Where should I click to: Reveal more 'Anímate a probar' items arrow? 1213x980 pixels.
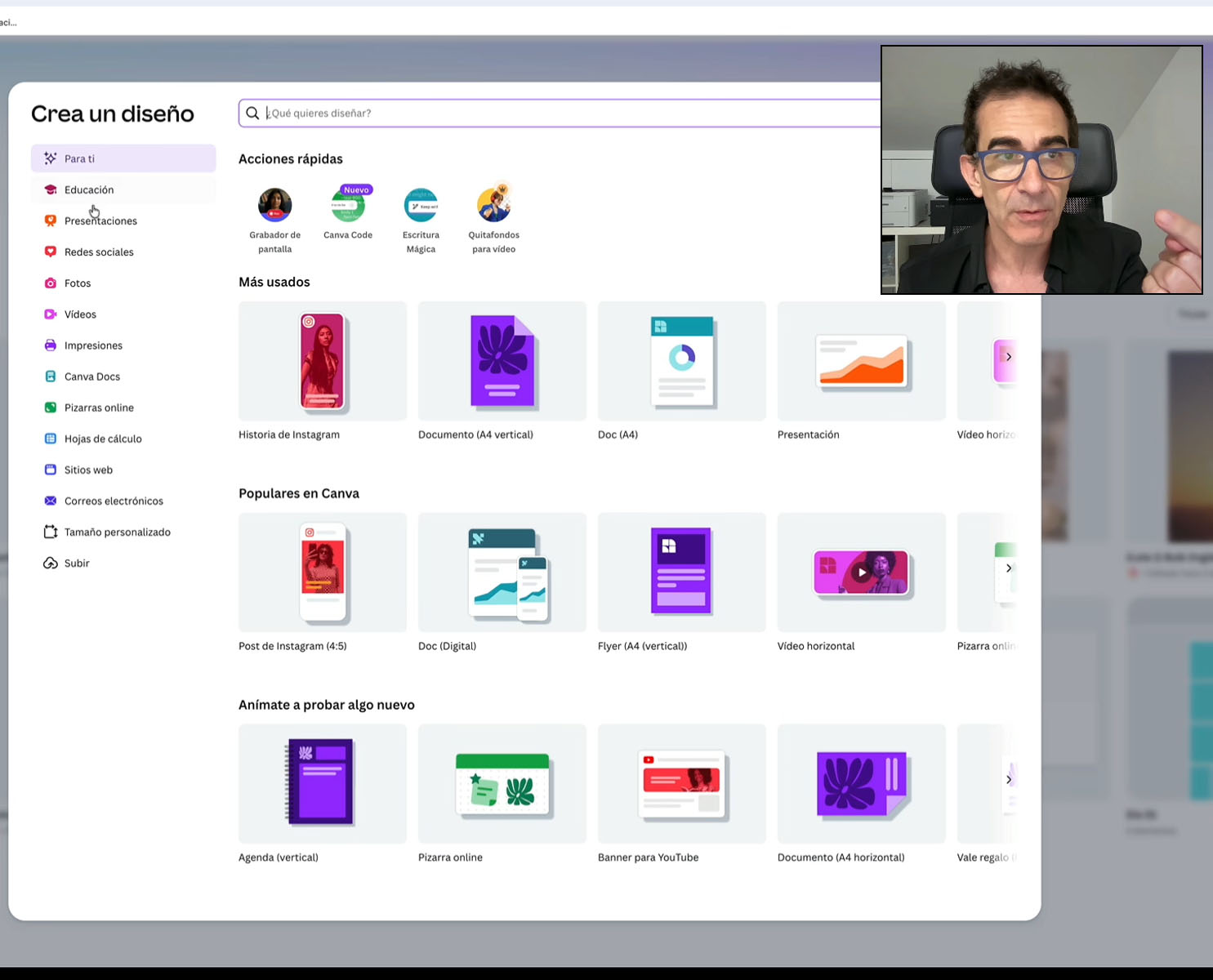(1009, 779)
